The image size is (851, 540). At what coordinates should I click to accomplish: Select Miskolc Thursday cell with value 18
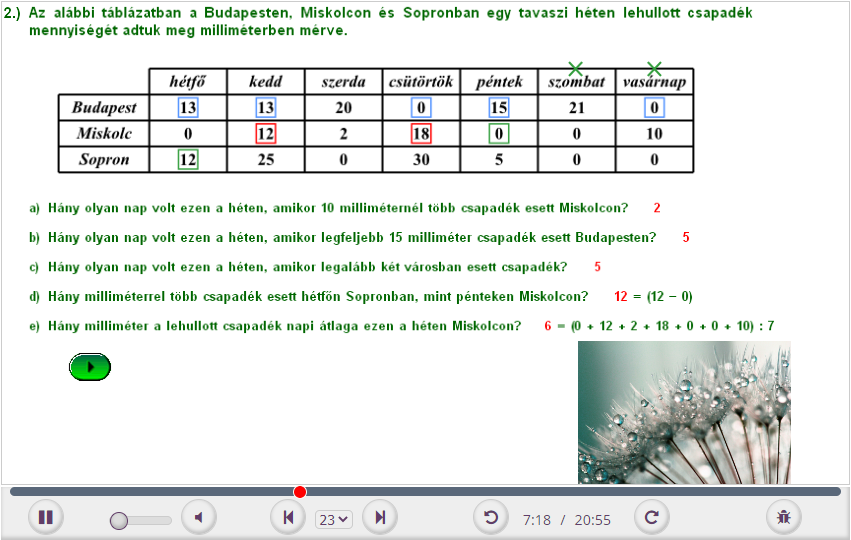point(421,133)
